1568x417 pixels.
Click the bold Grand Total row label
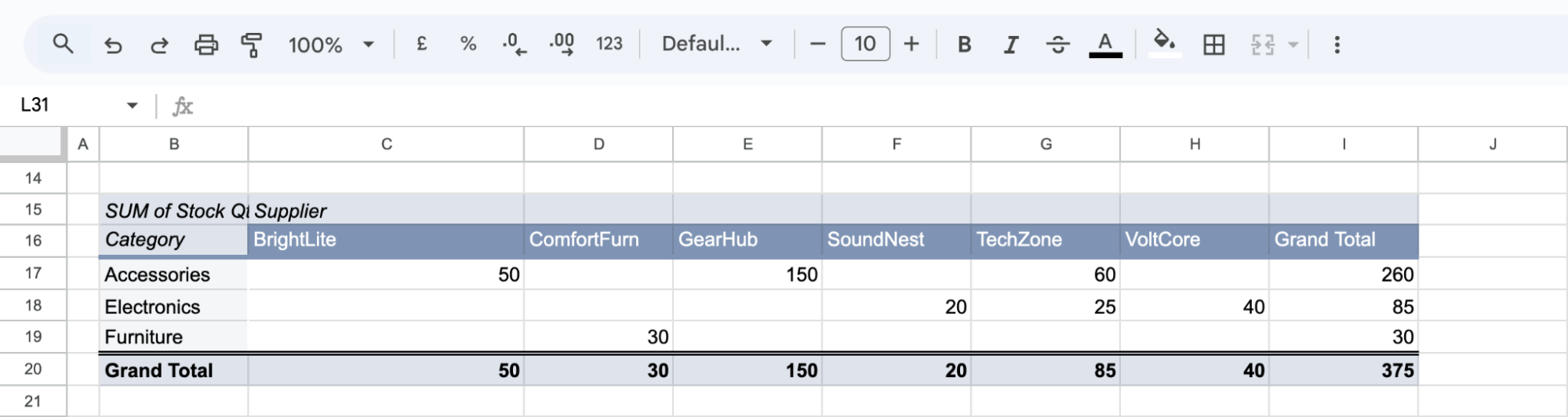tap(173, 370)
